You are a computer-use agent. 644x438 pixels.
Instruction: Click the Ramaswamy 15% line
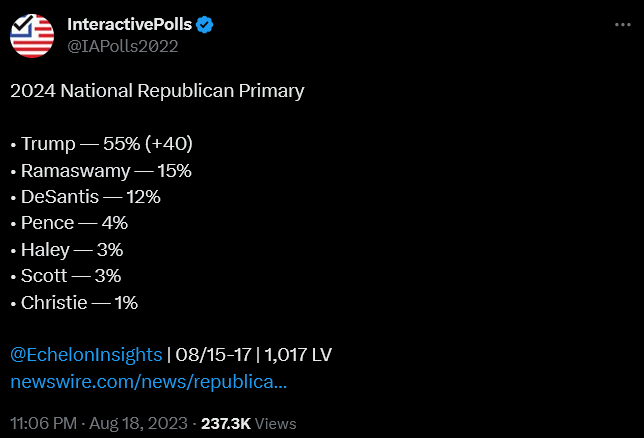[101, 171]
